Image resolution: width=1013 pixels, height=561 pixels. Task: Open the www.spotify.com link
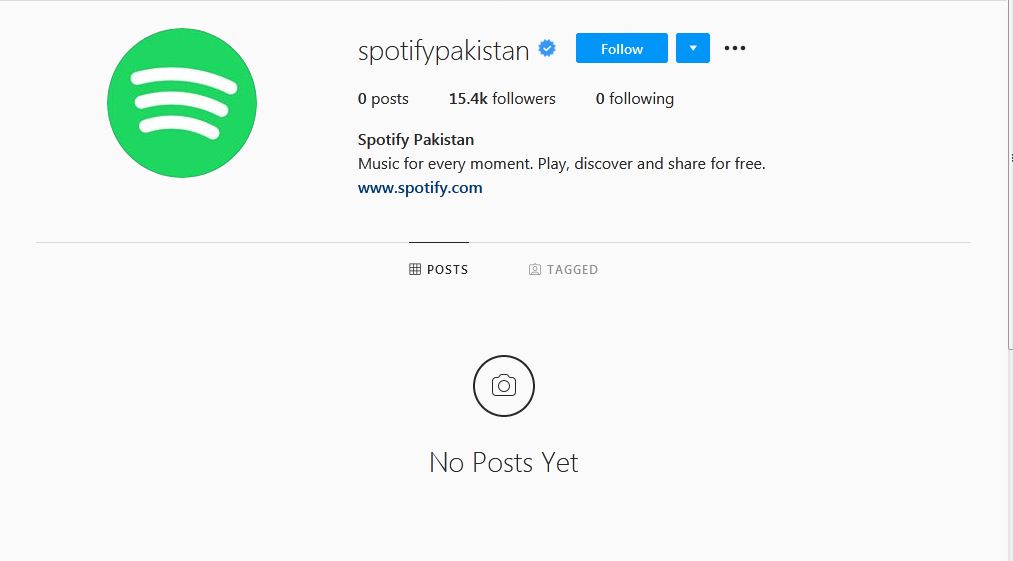click(420, 188)
